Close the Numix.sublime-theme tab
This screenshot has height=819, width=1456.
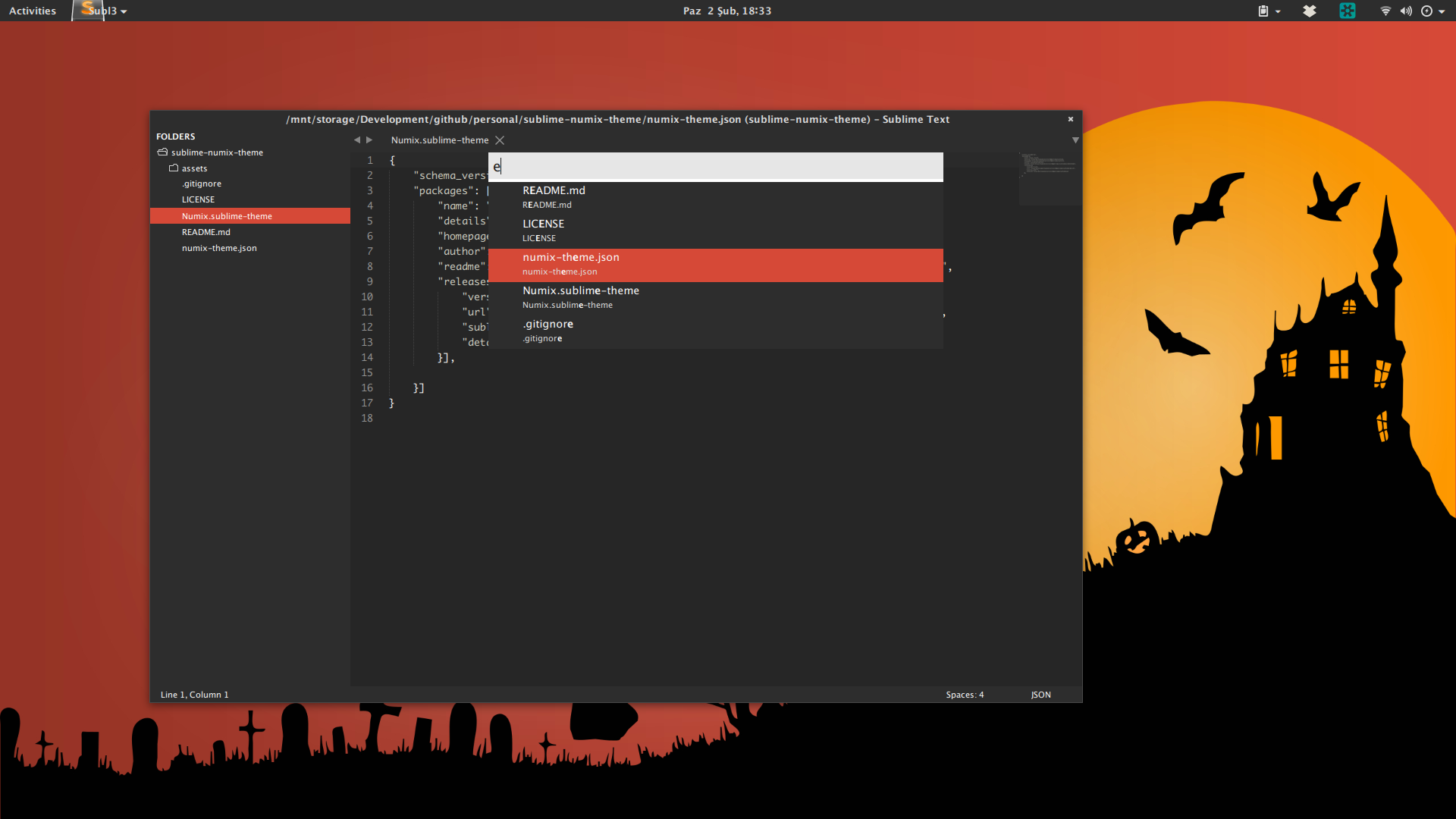[x=500, y=140]
